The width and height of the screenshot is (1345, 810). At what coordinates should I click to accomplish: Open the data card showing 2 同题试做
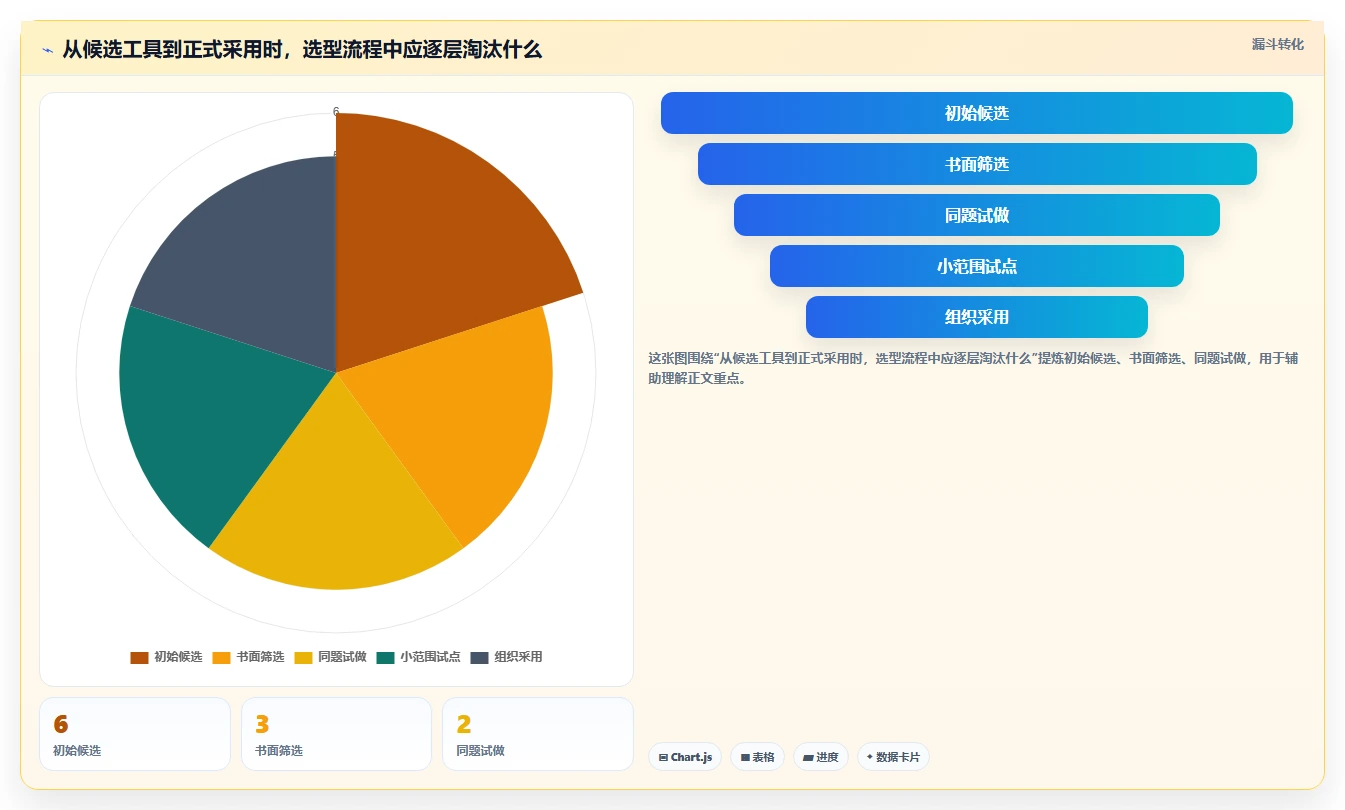click(x=538, y=734)
